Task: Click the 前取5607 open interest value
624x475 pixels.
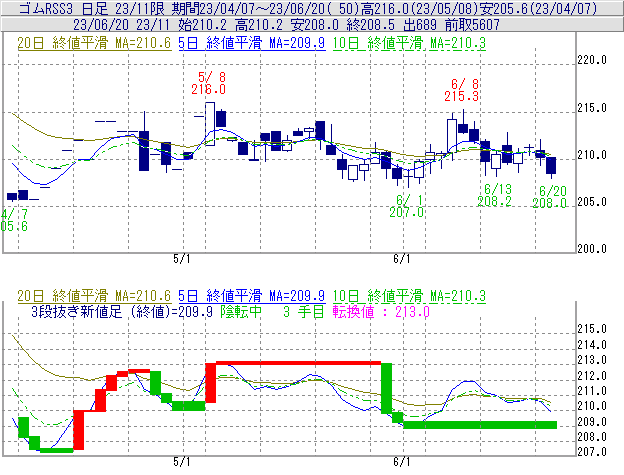Action: [x=472, y=25]
